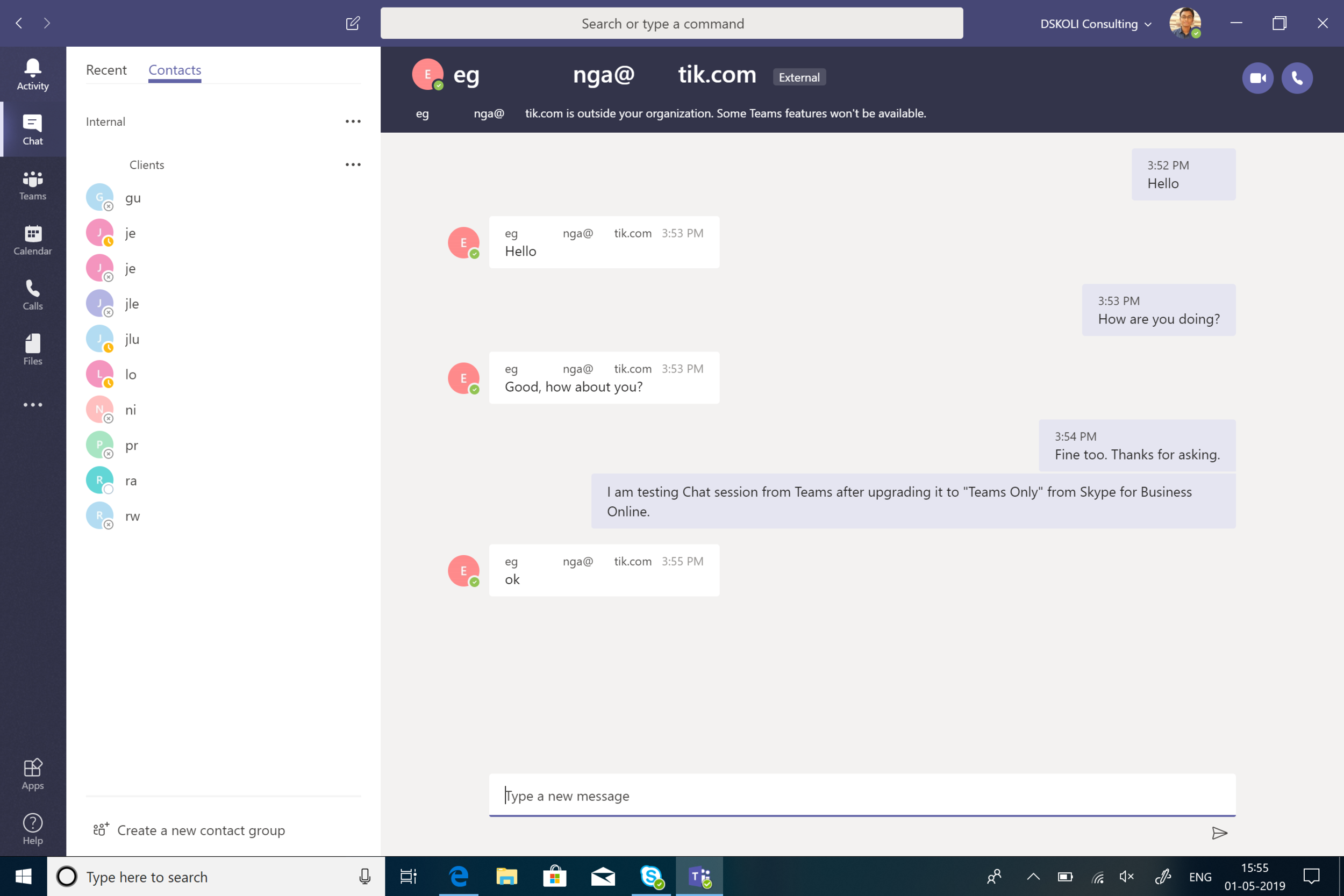1344x896 pixels.
Task: Collapse the Clients contact group
Action: [147, 164]
